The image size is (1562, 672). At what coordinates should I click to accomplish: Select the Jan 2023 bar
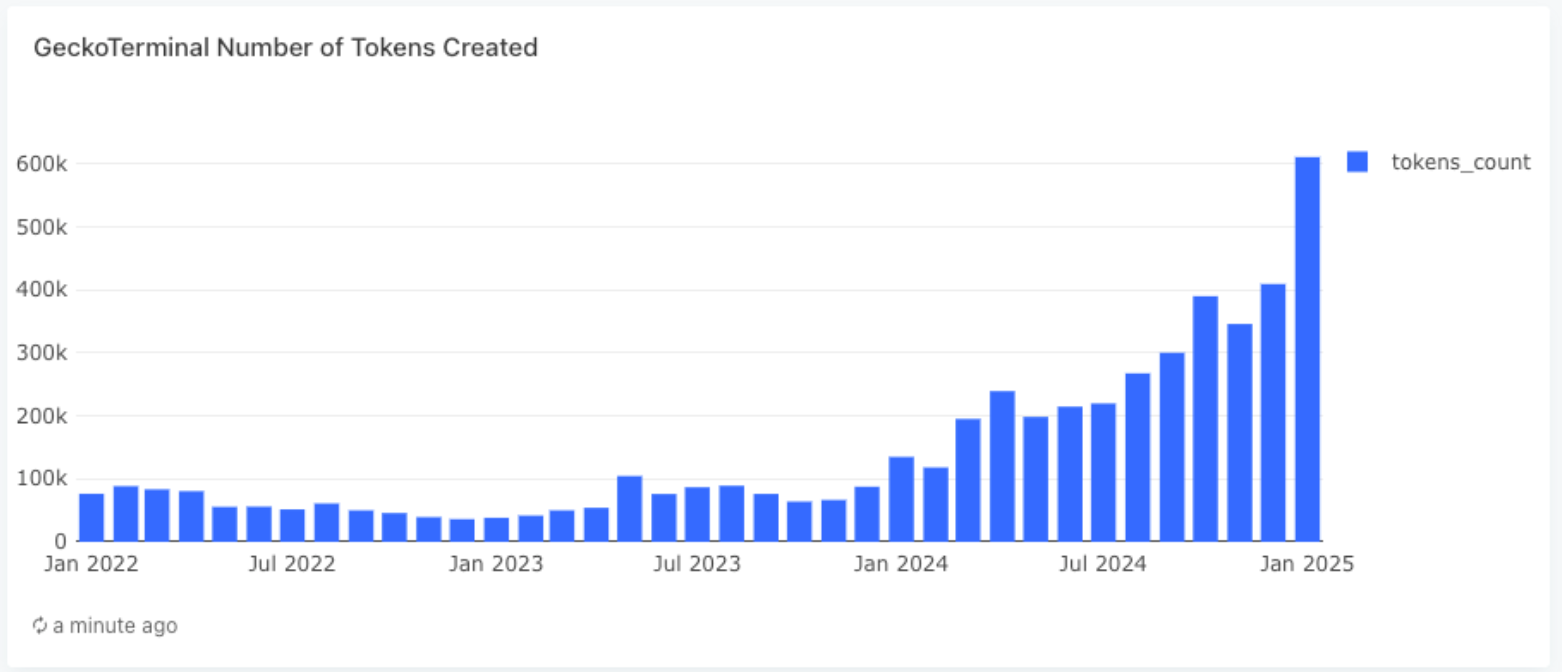496,530
